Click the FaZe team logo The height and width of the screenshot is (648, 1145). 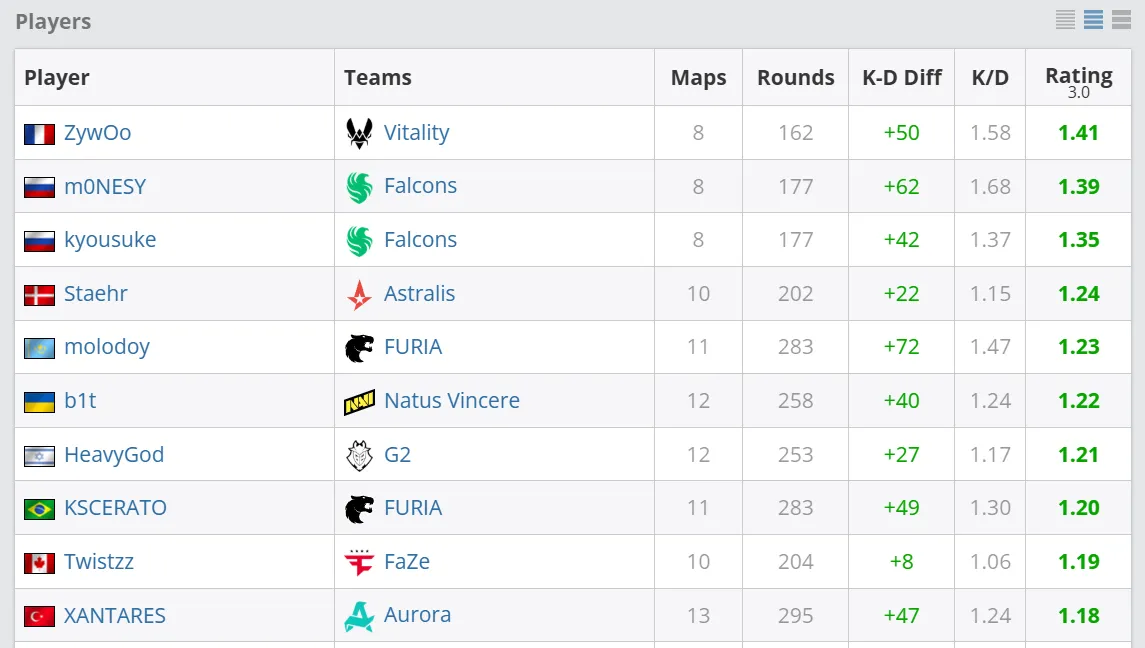[x=359, y=562]
